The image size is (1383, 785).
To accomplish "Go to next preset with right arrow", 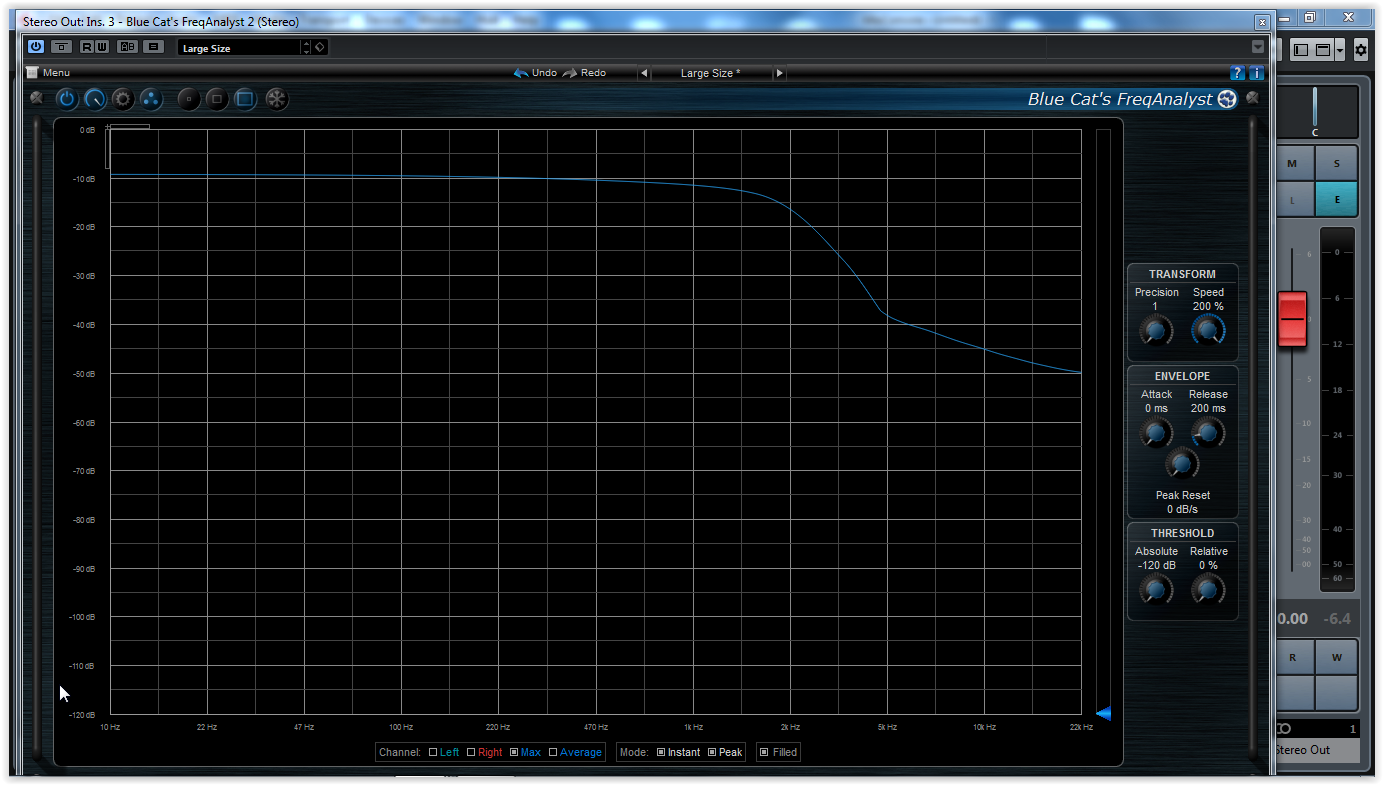I will 779,73.
